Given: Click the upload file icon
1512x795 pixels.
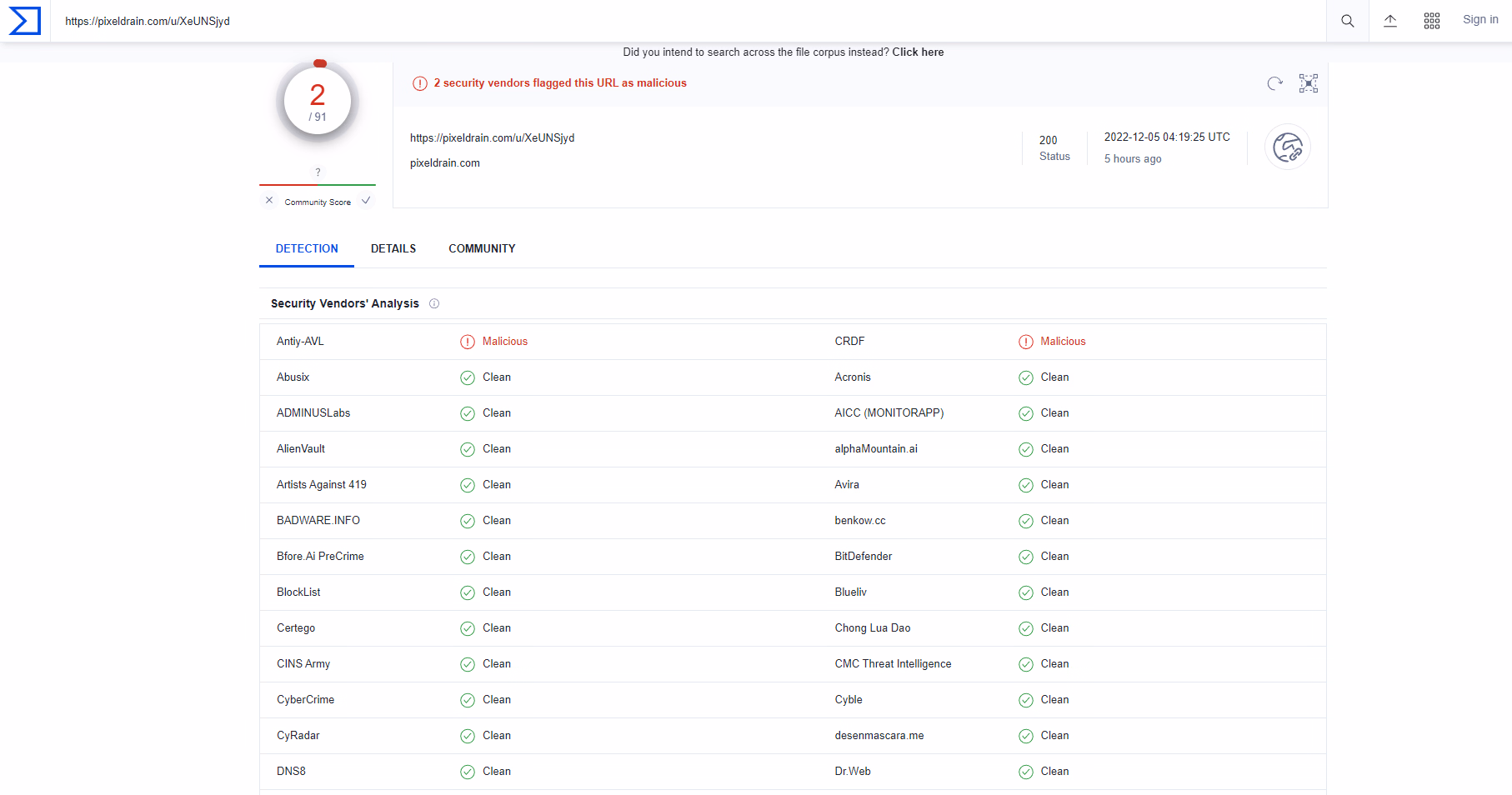Looking at the screenshot, I should point(1389,21).
